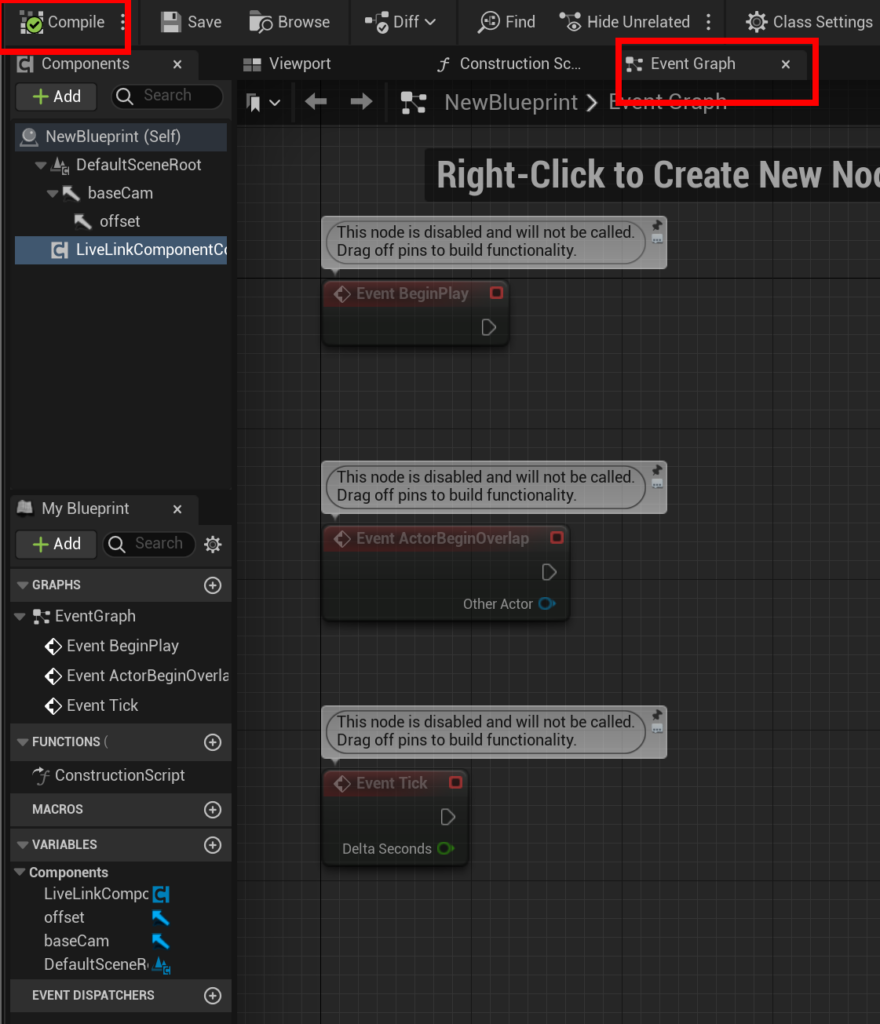Viewport: 880px width, 1024px height.
Task: Select NewBlueprint (Self) in components
Action: 121,136
